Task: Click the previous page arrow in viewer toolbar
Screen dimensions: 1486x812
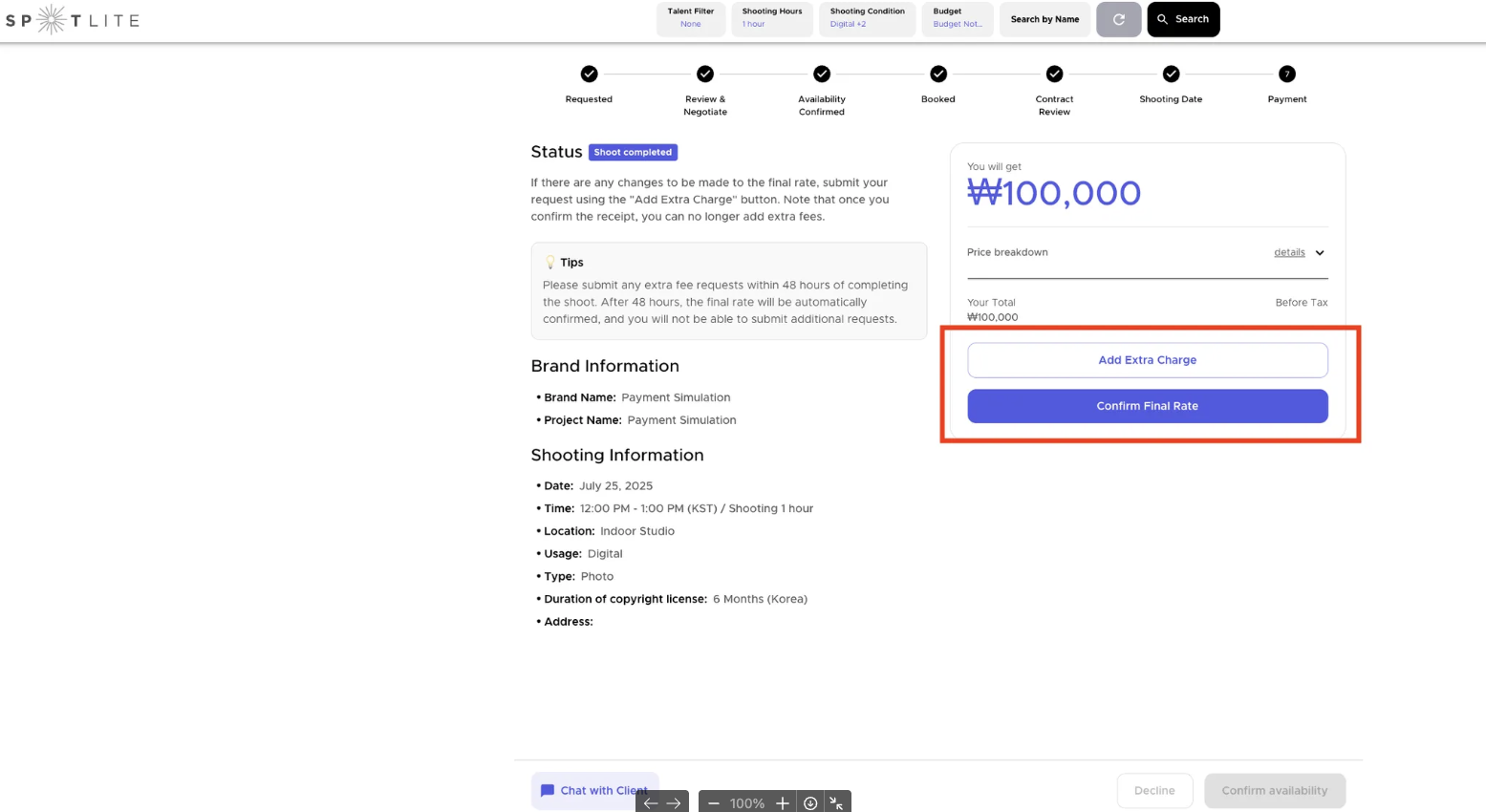Action: tap(651, 803)
